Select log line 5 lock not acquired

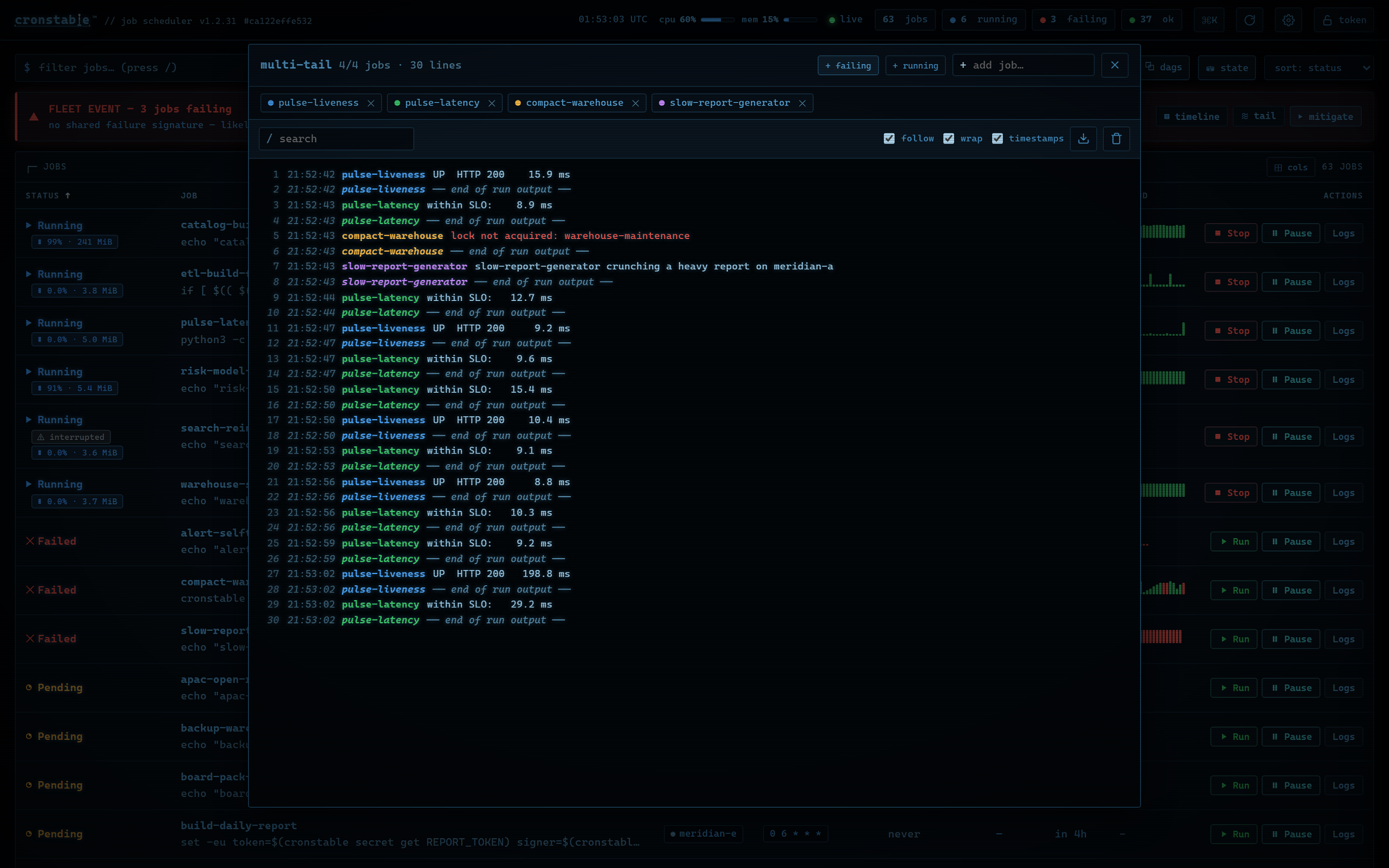pos(694,236)
